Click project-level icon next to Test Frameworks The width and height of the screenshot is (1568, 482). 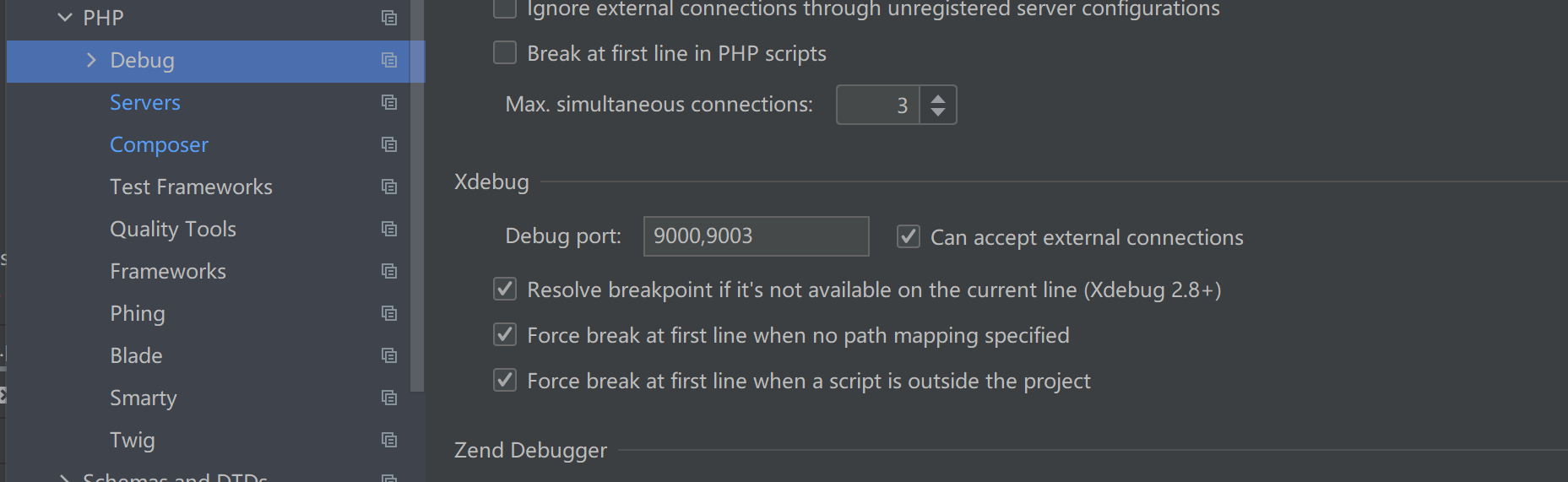click(389, 187)
